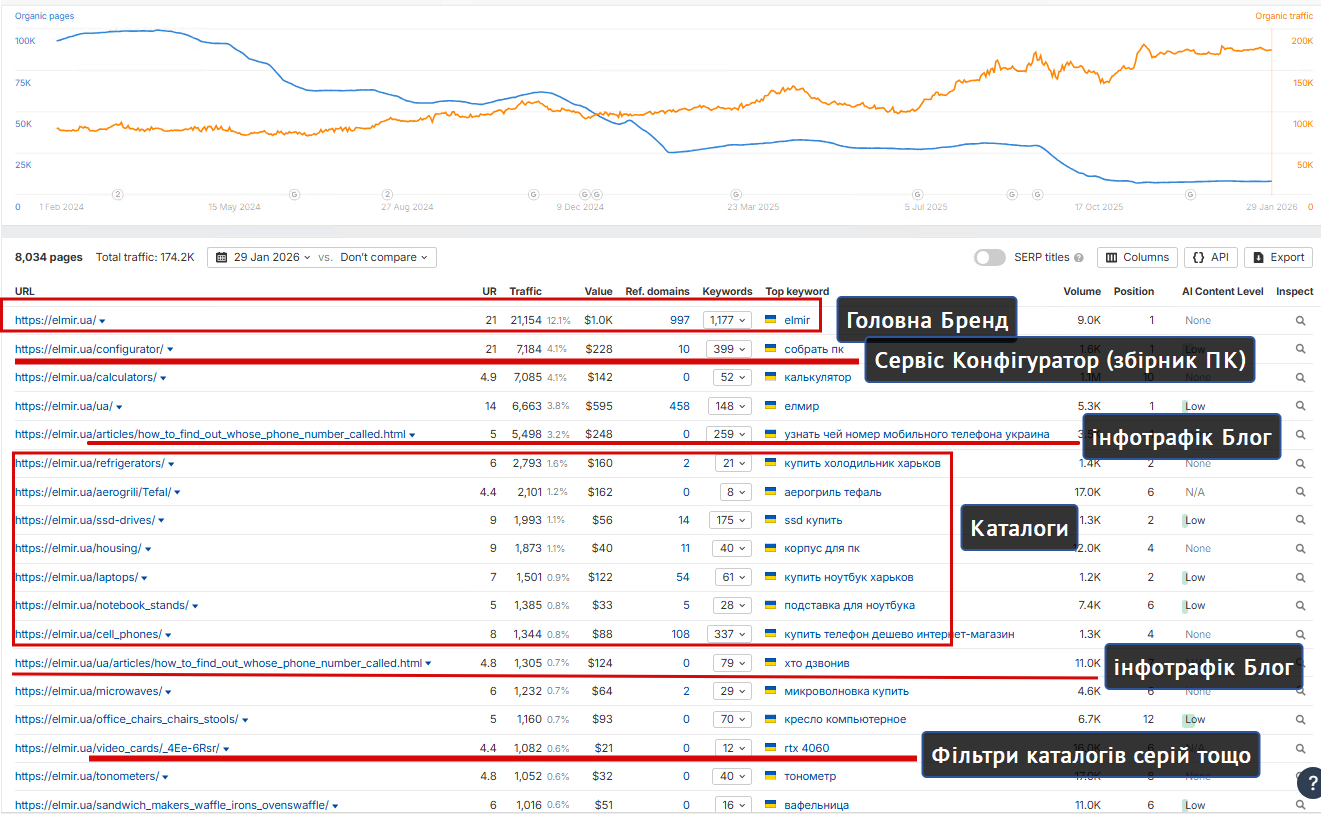Click the help icon beside SERP titles

pos(1079,258)
